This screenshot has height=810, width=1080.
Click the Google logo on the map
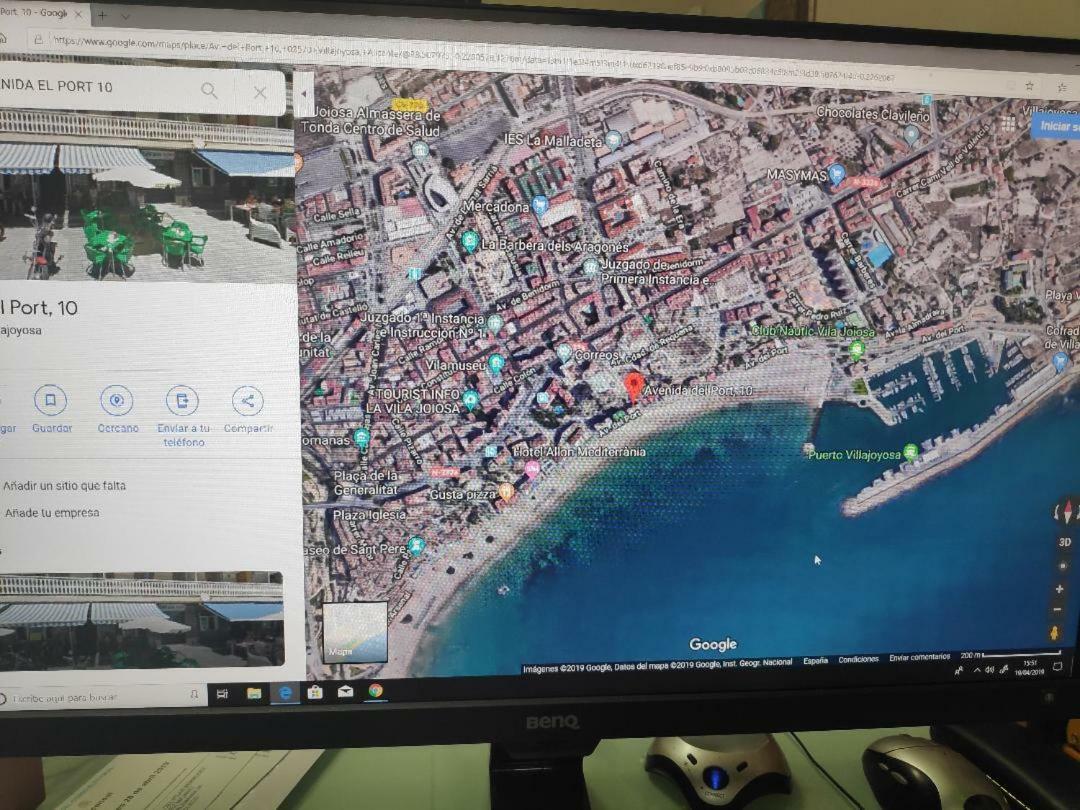pos(713,644)
